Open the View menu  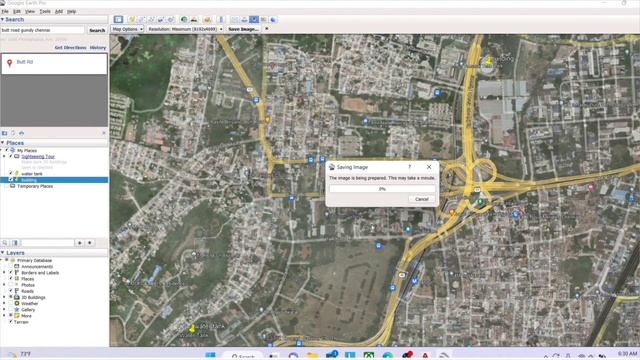click(x=30, y=11)
